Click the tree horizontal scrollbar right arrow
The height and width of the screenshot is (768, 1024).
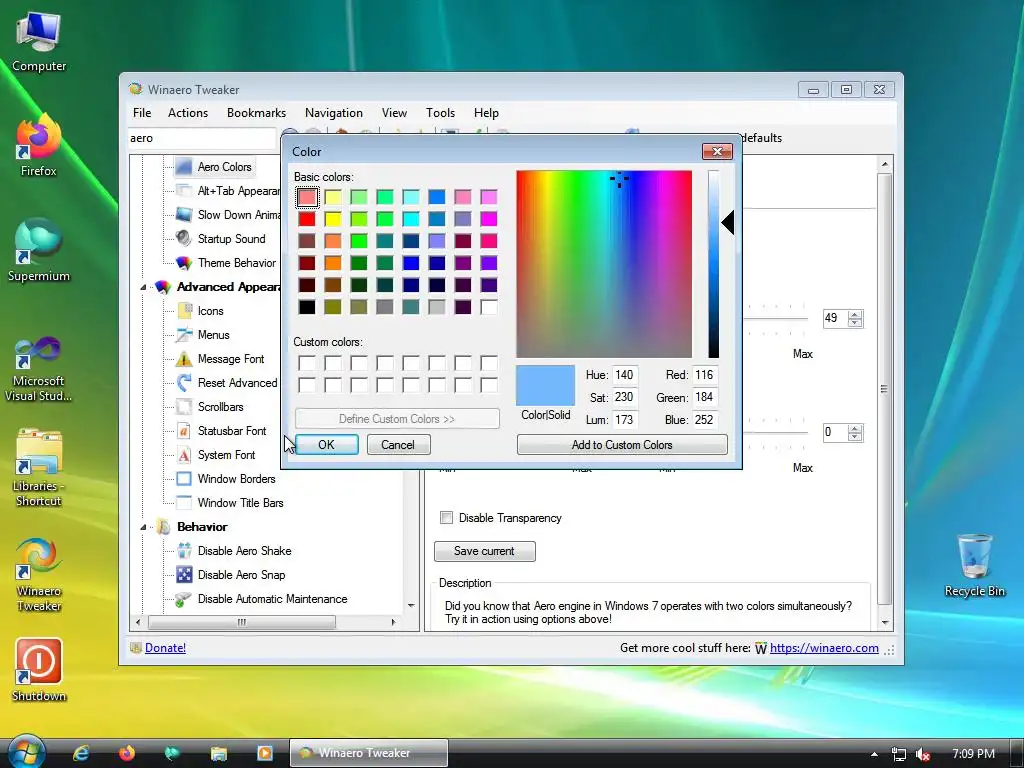click(x=393, y=622)
